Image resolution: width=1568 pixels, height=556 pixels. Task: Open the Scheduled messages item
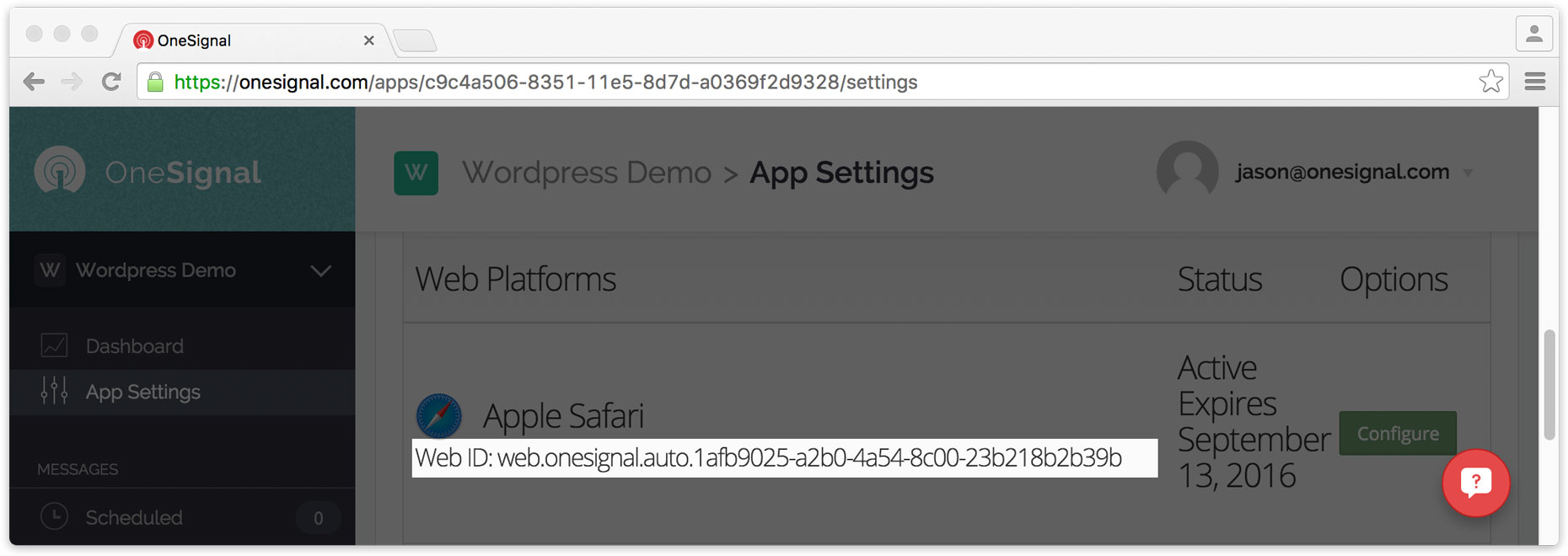click(x=134, y=517)
